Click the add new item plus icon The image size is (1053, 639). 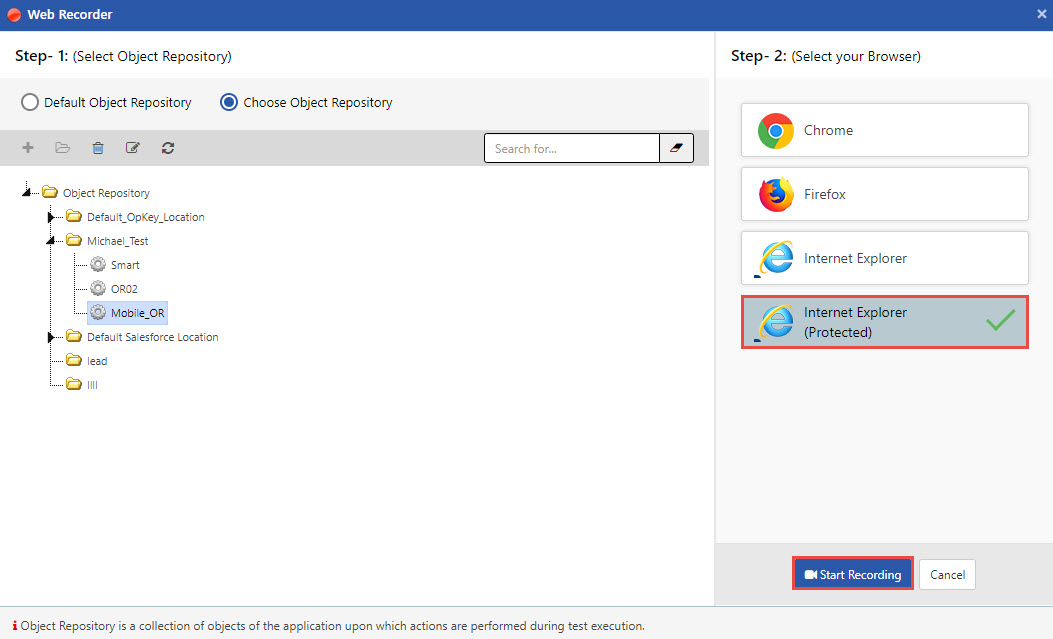coord(28,148)
